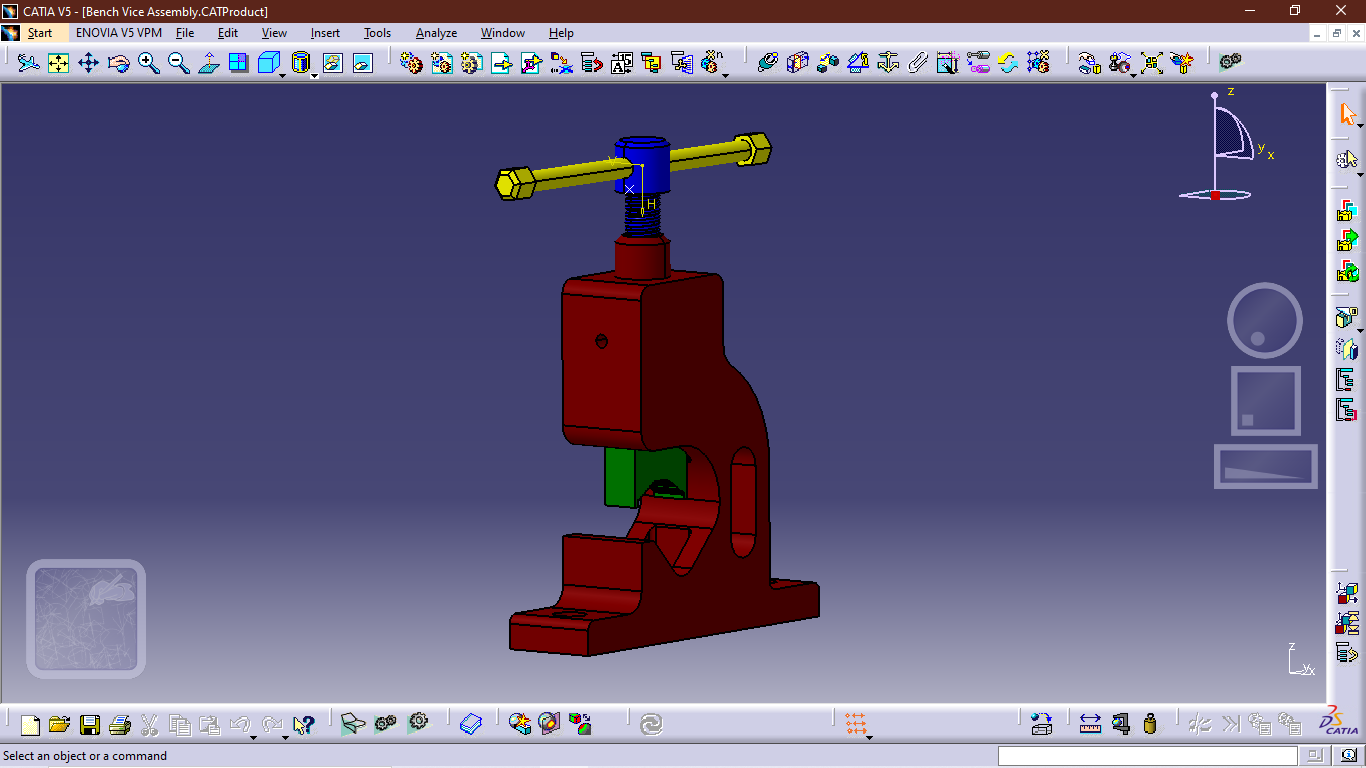The width and height of the screenshot is (1366, 768).
Task: Toggle Normal View orientation
Action: (x=208, y=62)
